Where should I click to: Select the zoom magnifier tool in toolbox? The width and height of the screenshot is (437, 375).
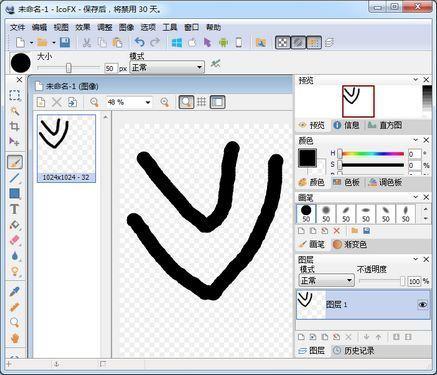point(14,322)
